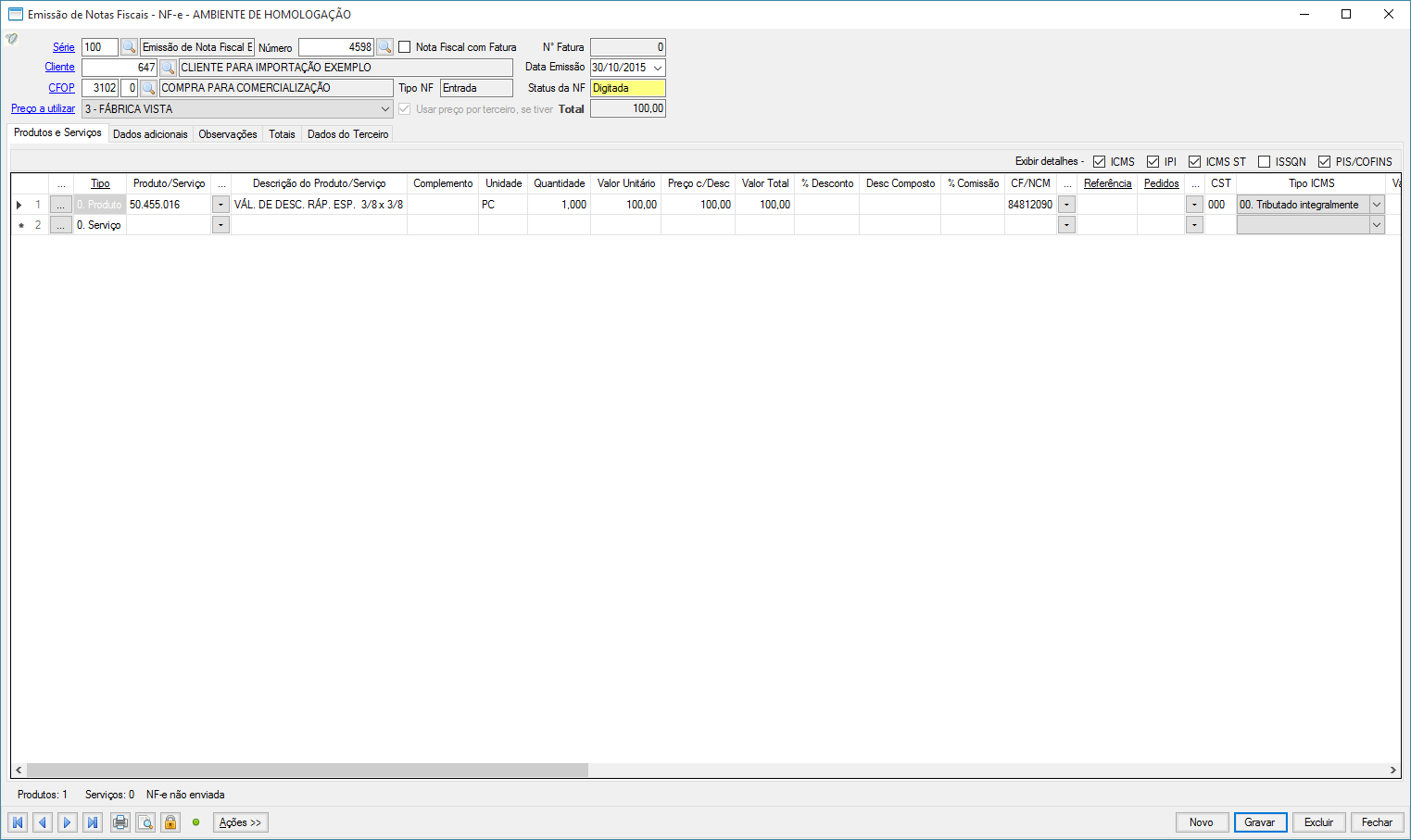Expand Tipo ICMS dropdown for row 1
The width and height of the screenshot is (1411, 840).
pyautogui.click(x=1377, y=205)
